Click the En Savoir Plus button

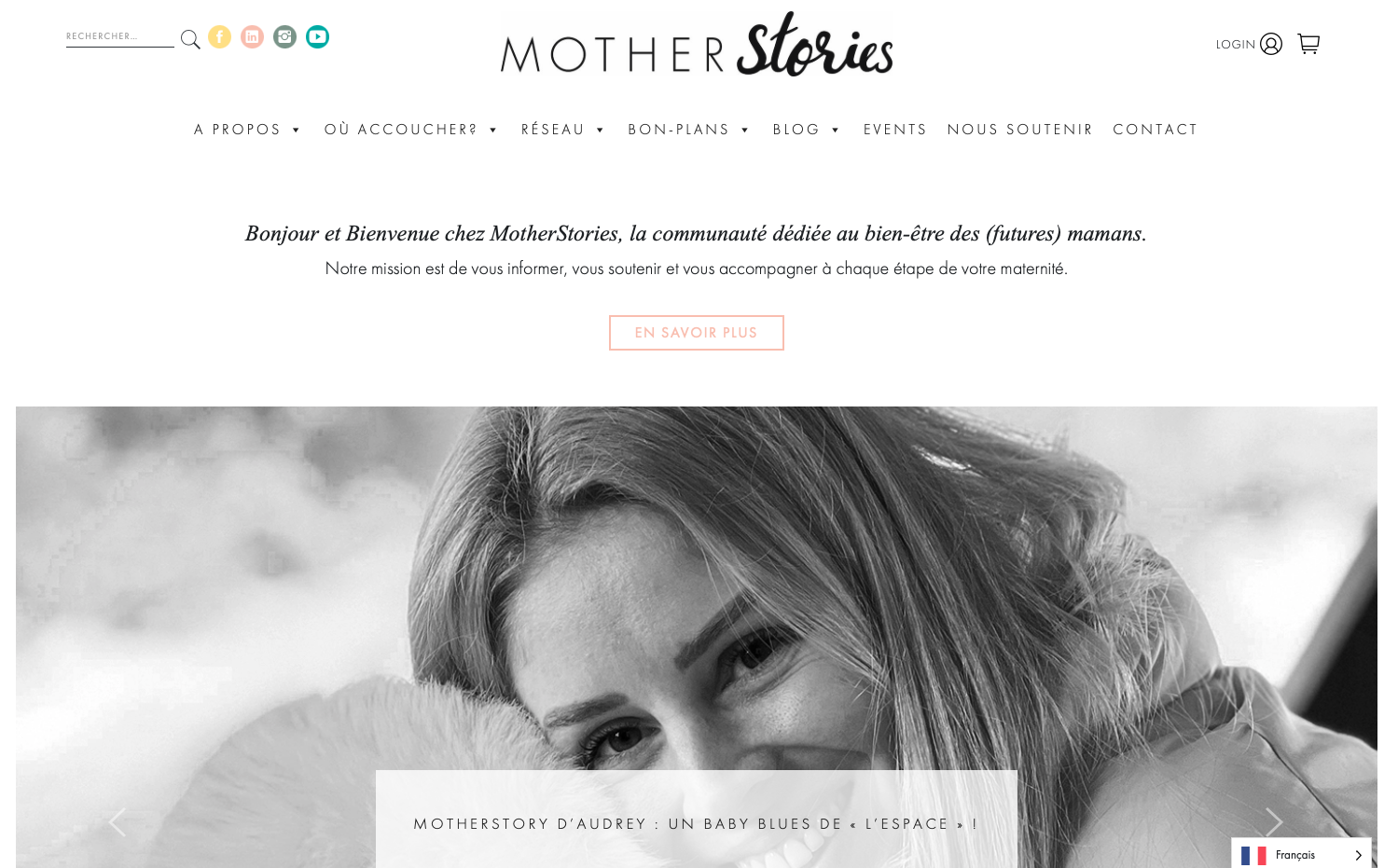pyautogui.click(x=697, y=333)
